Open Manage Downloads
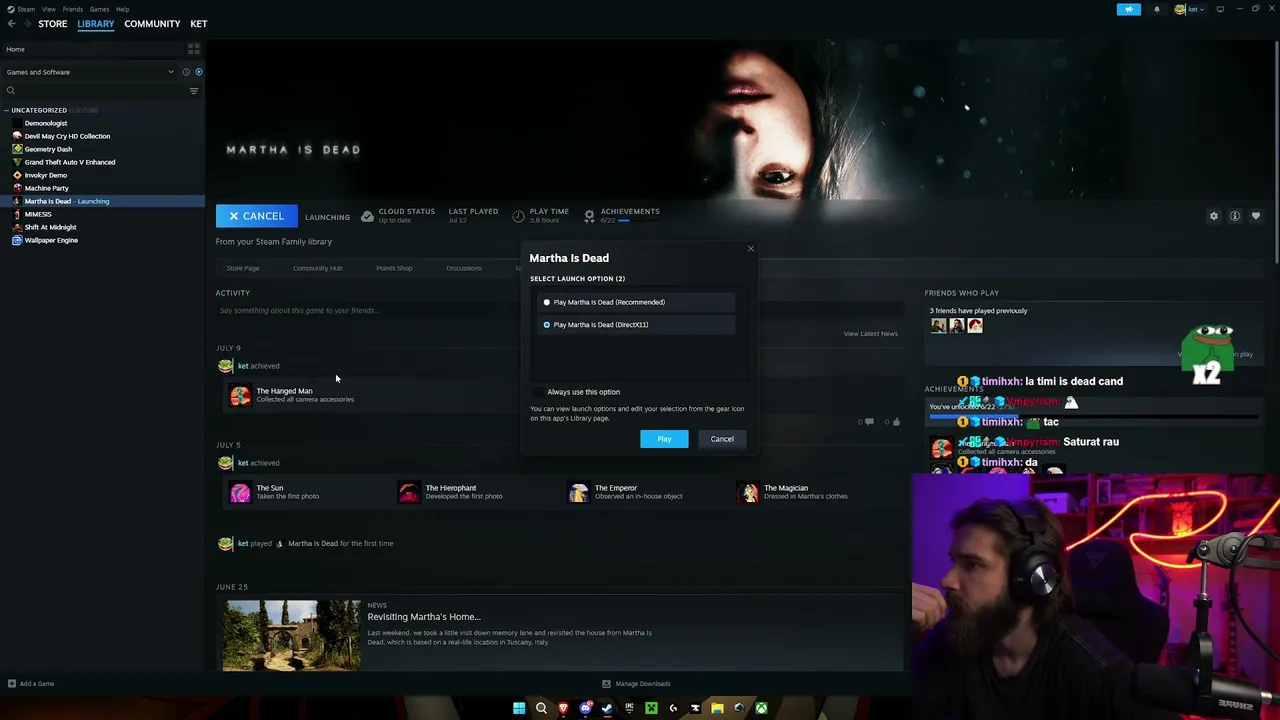 636,684
